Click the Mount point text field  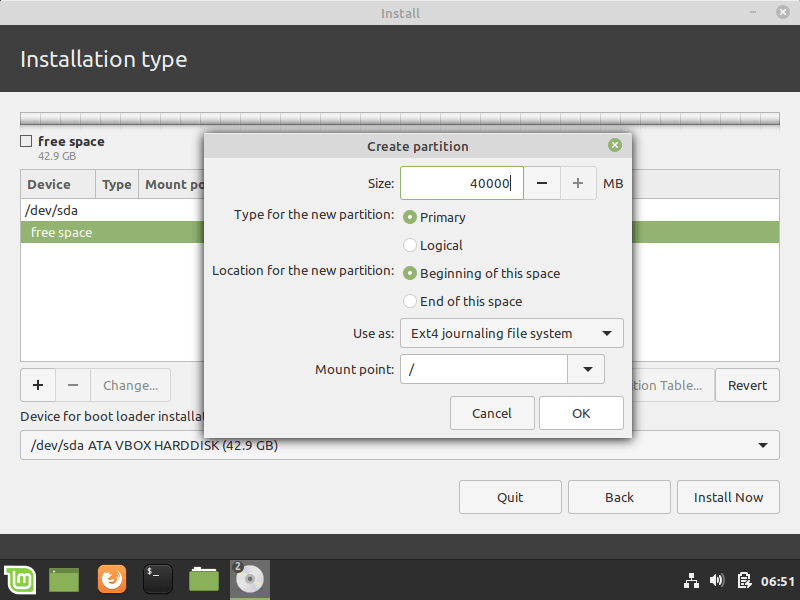tap(484, 369)
